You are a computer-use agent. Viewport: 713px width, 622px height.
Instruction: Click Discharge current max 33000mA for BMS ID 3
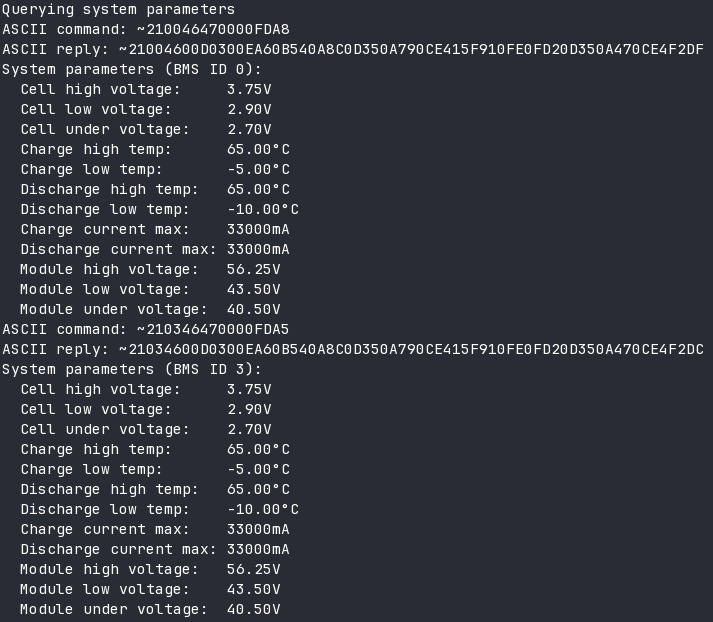258,549
